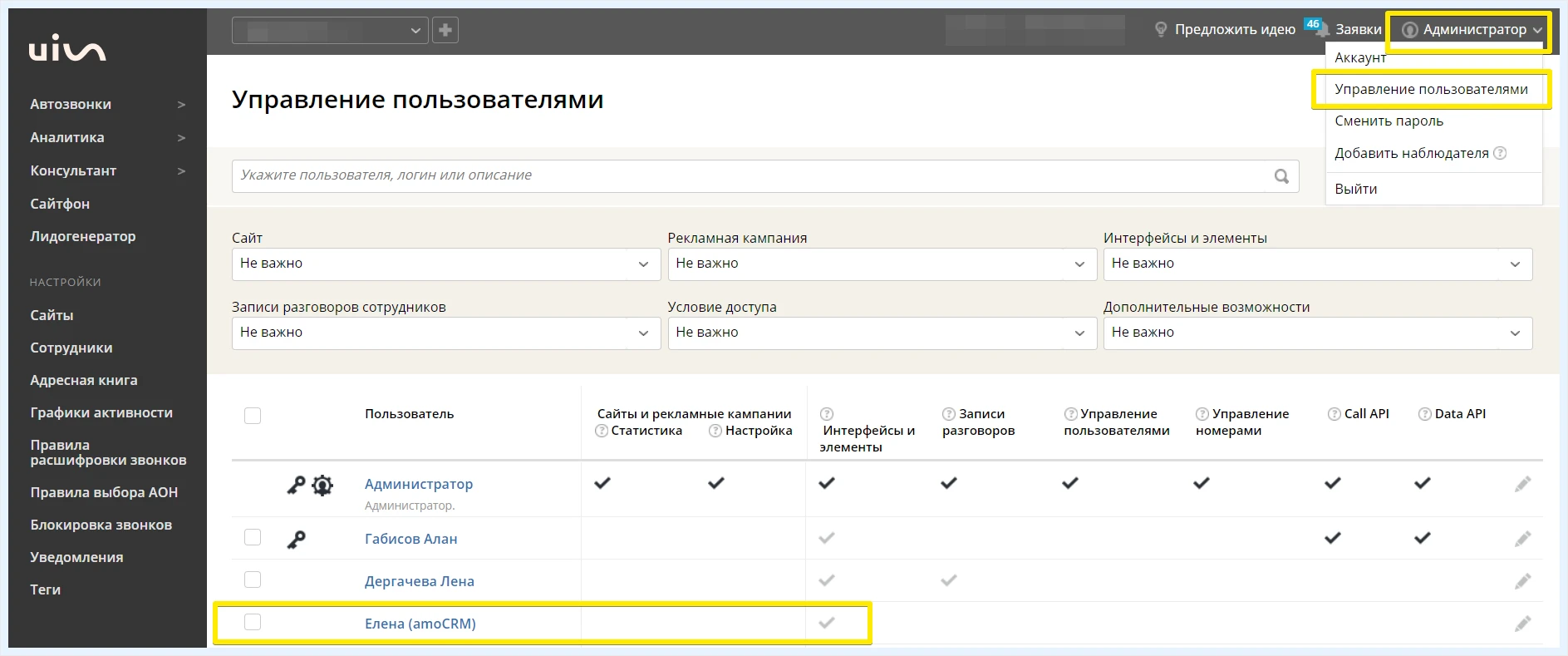1568x656 pixels.
Task: Open Блокировка звонков in the sidebar
Action: click(x=101, y=525)
